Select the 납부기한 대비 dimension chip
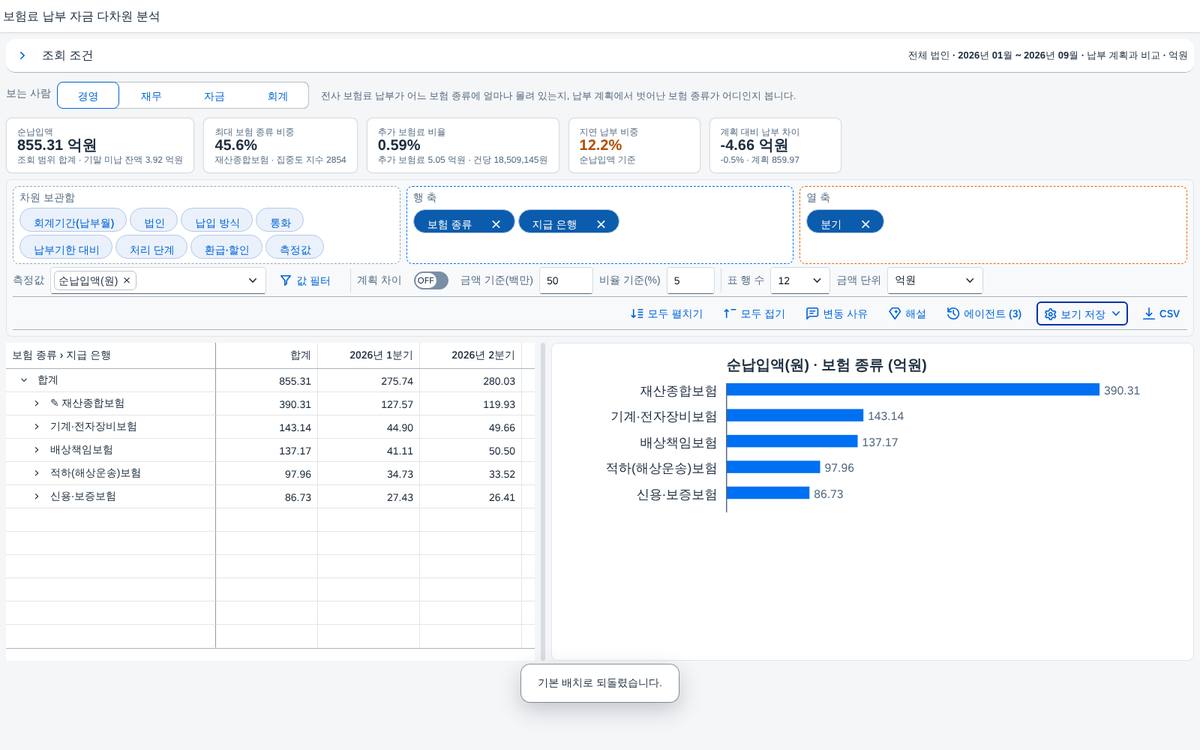The width and height of the screenshot is (1200, 750). coord(66,248)
